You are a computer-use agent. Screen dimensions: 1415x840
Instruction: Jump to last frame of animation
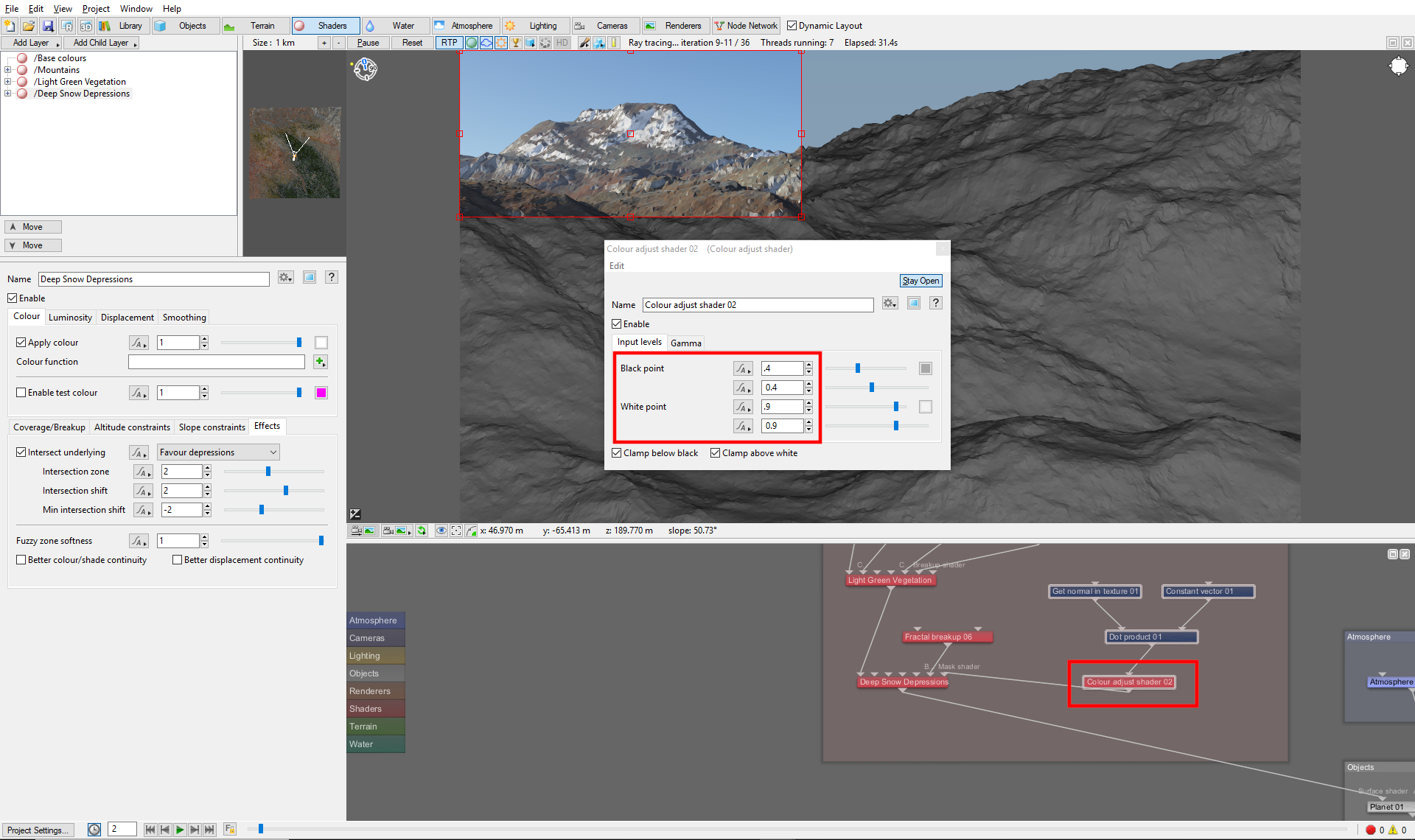coord(209,830)
